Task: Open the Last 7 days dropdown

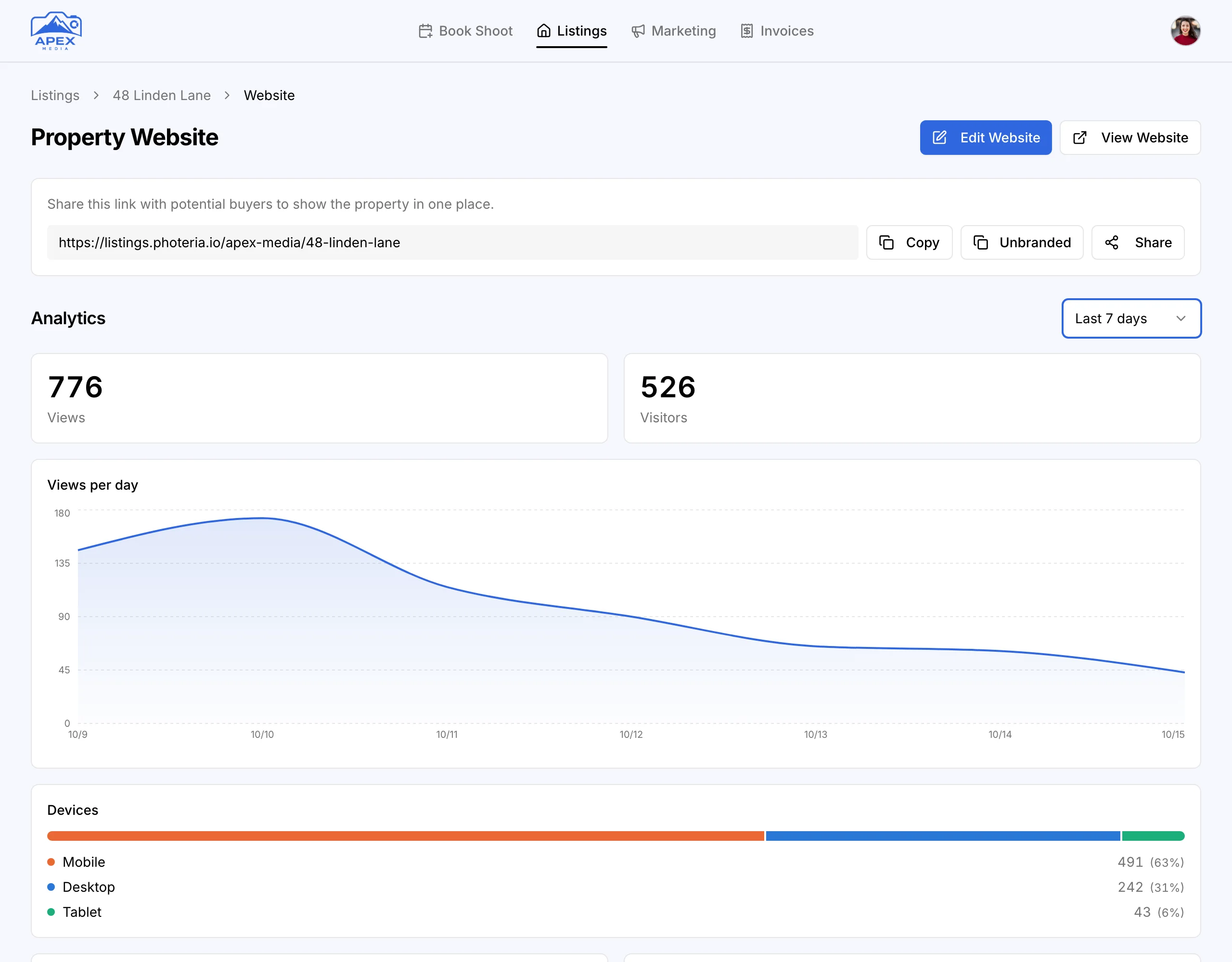Action: tap(1131, 318)
